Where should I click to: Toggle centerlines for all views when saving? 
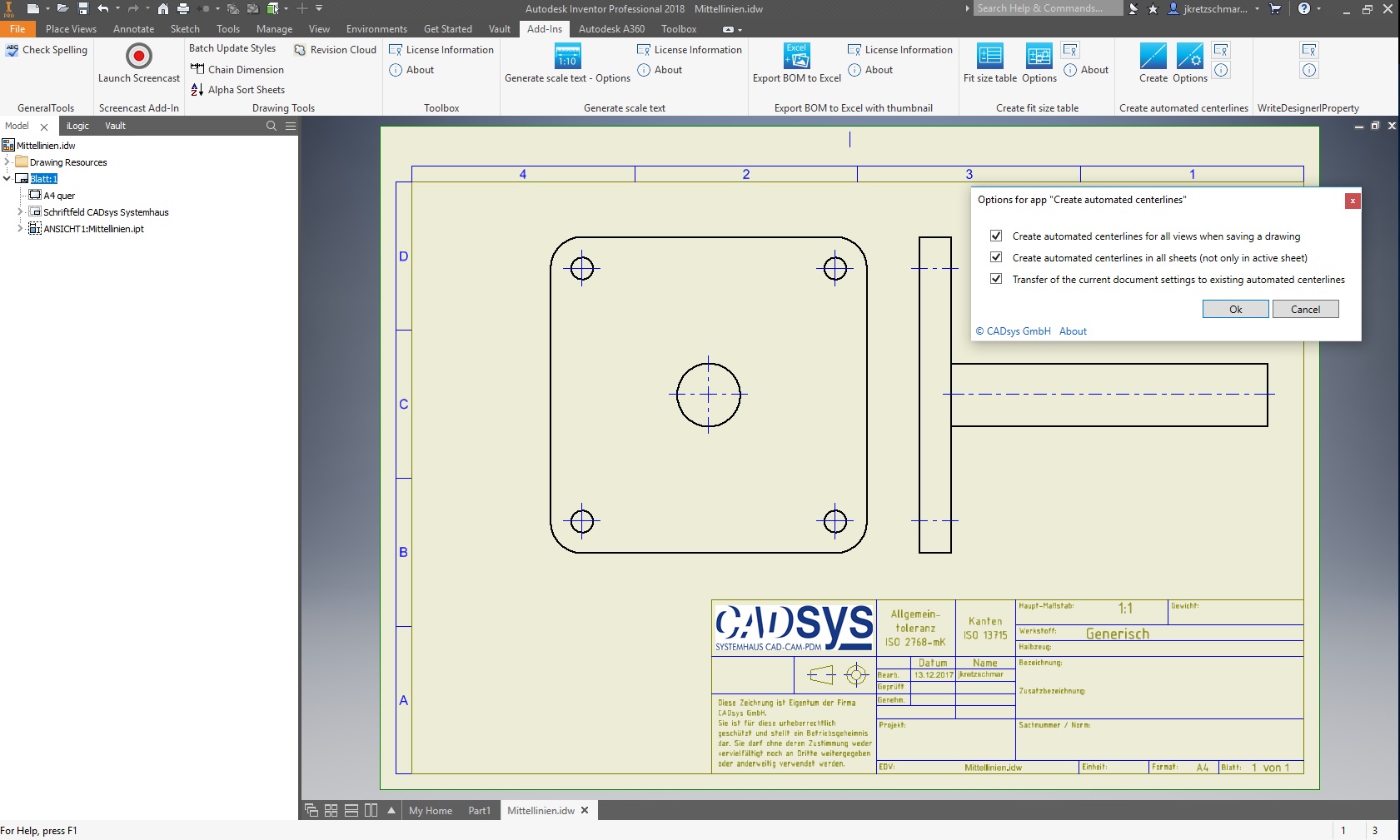(996, 236)
